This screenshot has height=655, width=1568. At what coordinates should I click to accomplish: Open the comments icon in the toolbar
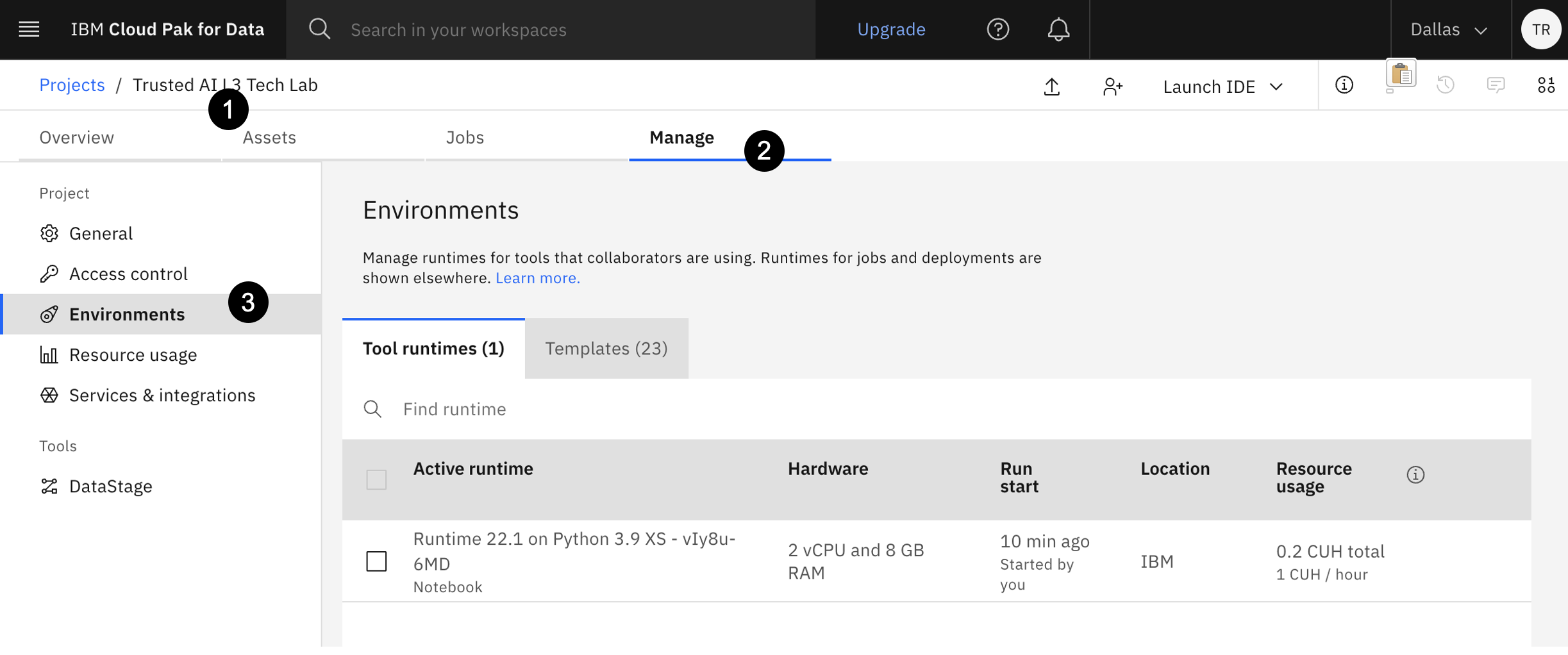pos(1496,85)
